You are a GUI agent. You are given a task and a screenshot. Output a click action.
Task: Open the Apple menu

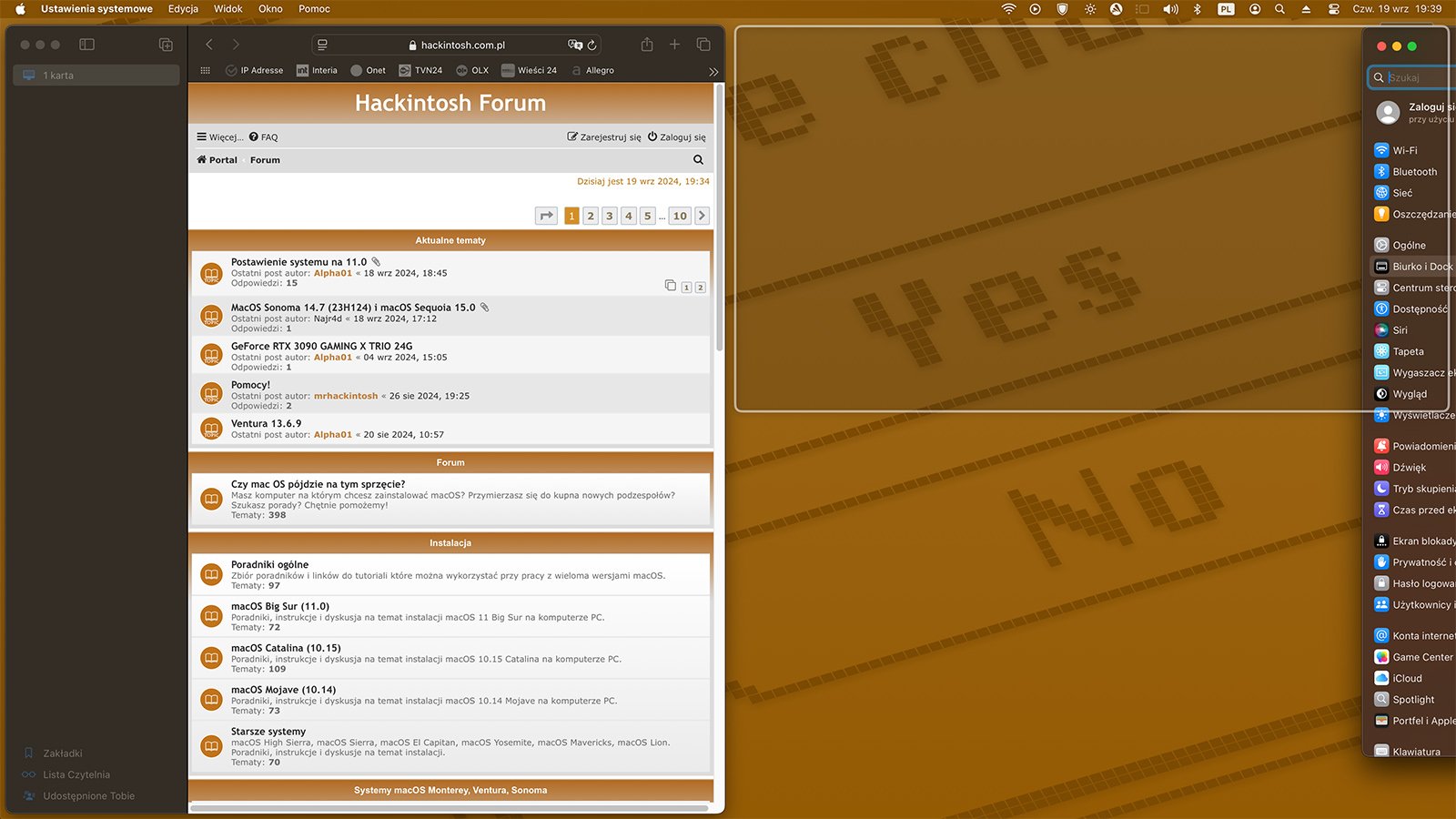20,9
